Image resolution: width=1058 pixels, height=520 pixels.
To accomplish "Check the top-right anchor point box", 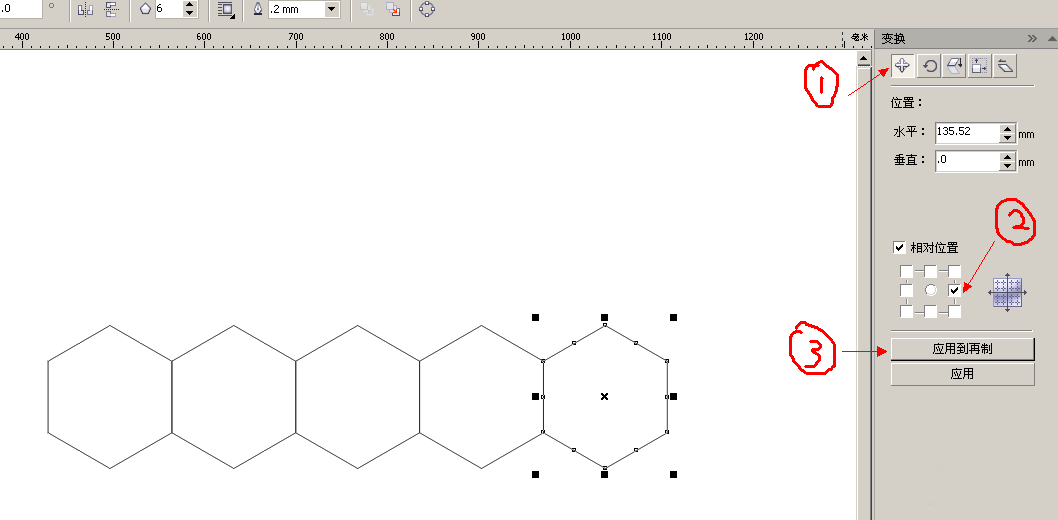I will click(954, 271).
